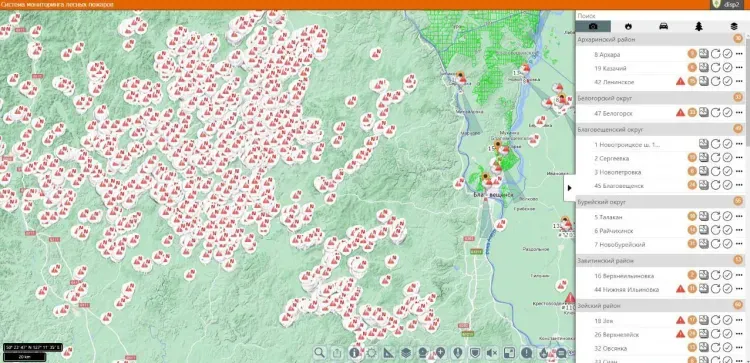The image size is (750, 363).
Task: Click the split-window layout icon in toolbar
Action: [x=509, y=353]
